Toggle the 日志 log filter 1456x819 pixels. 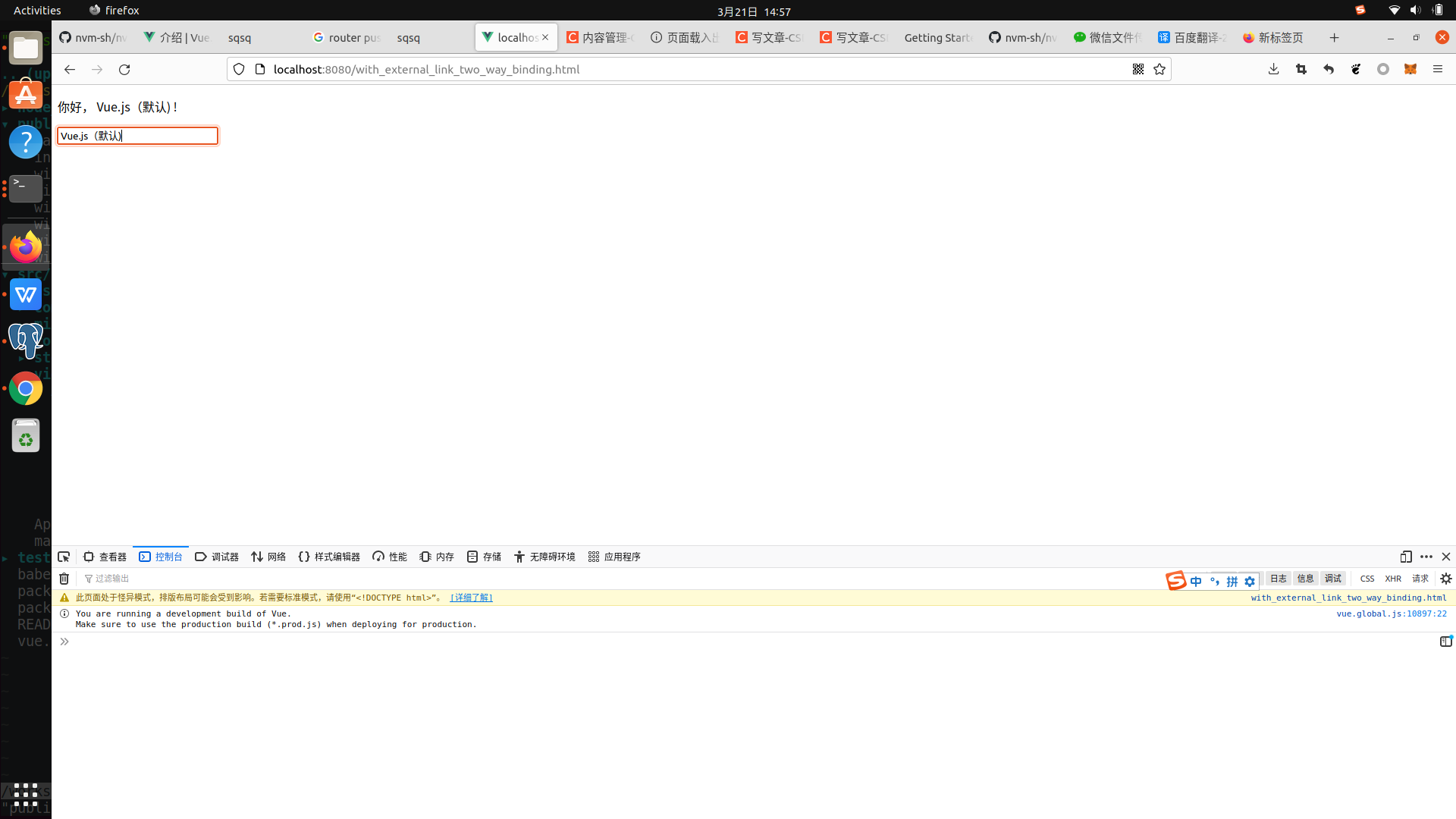[x=1279, y=579]
